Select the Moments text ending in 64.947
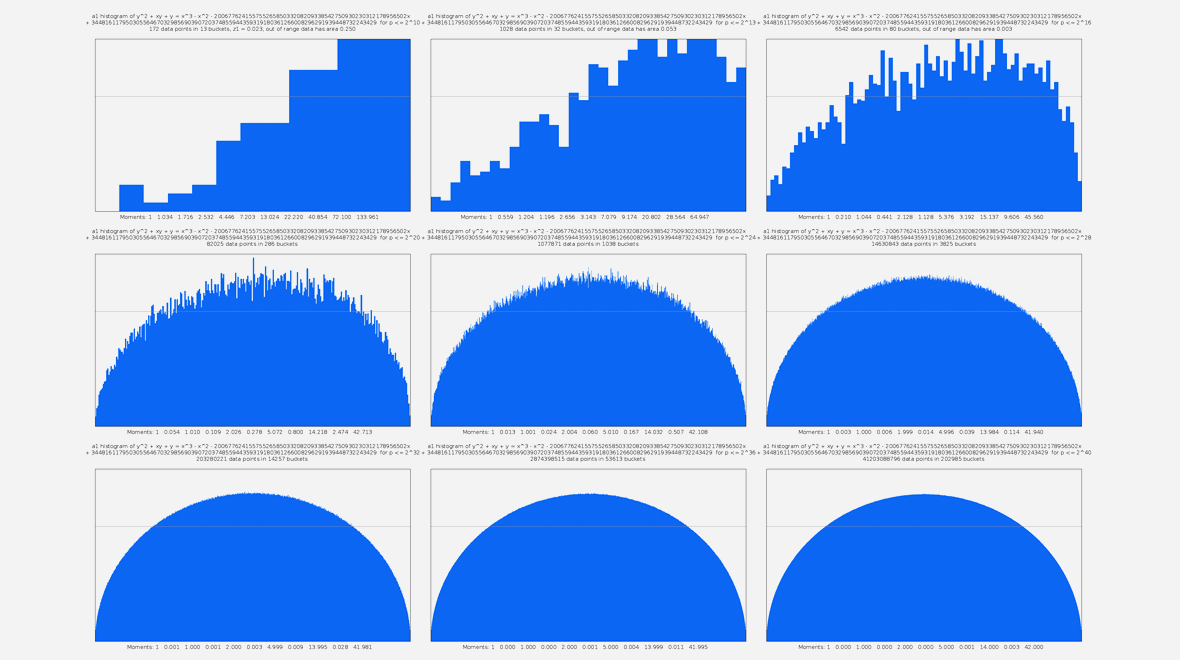 [588, 217]
